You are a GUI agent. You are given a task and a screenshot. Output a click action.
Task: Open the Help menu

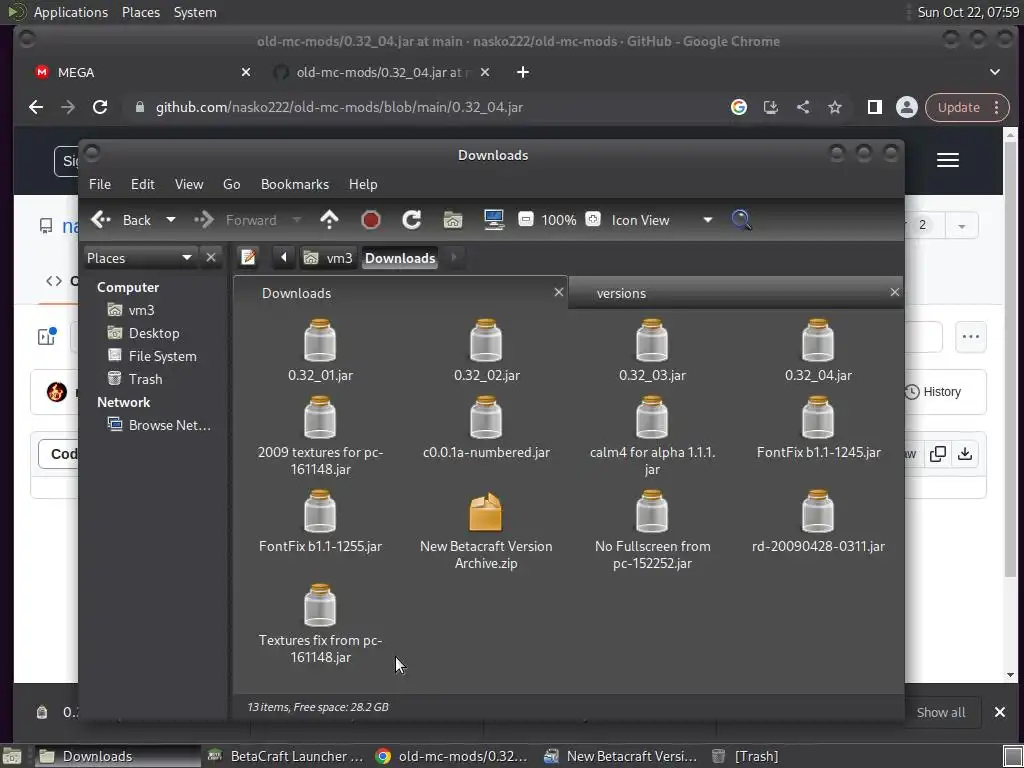coord(362,184)
